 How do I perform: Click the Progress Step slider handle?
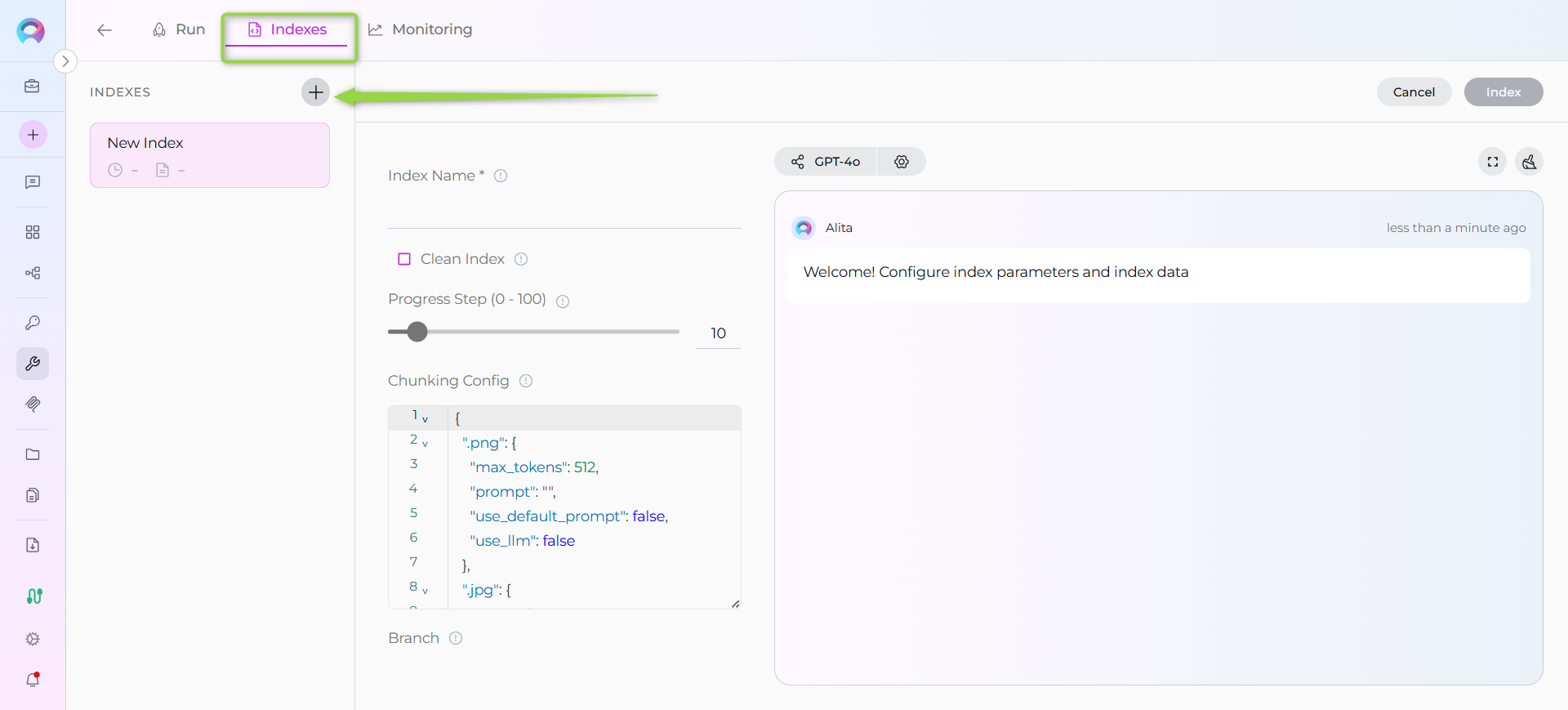pyautogui.click(x=417, y=332)
